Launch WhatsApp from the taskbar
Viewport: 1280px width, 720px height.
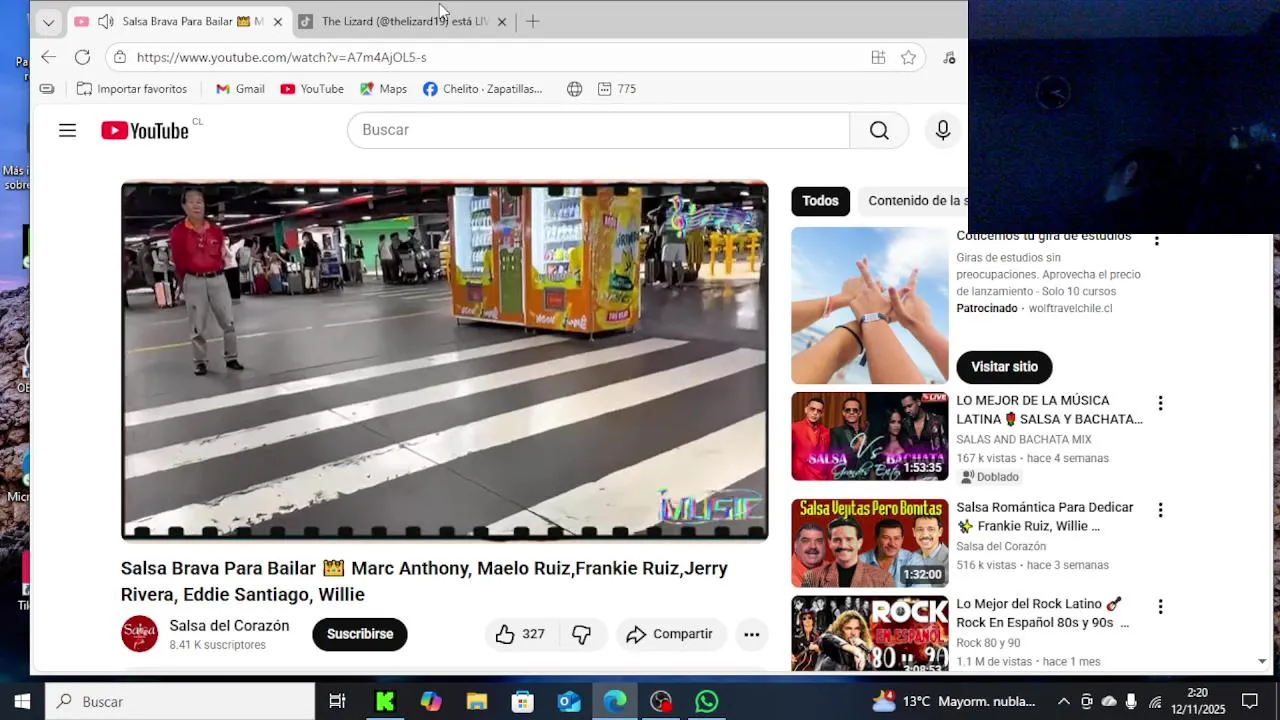coord(707,702)
